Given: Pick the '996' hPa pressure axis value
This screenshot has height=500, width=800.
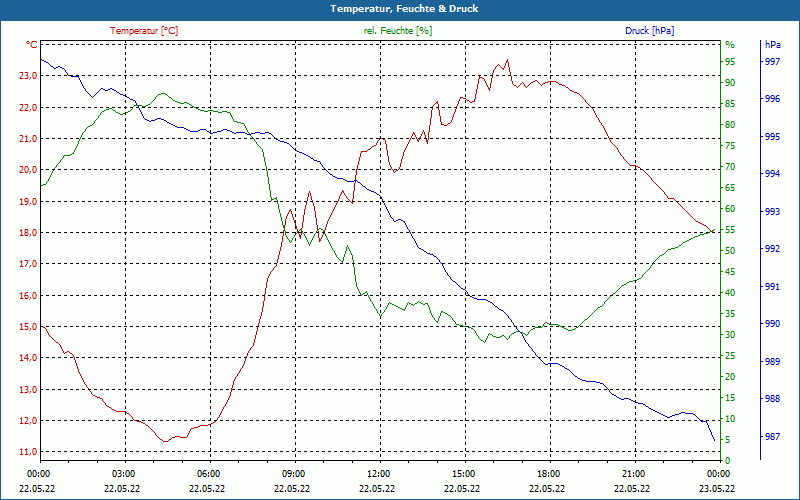Looking at the screenshot, I should click(773, 98).
